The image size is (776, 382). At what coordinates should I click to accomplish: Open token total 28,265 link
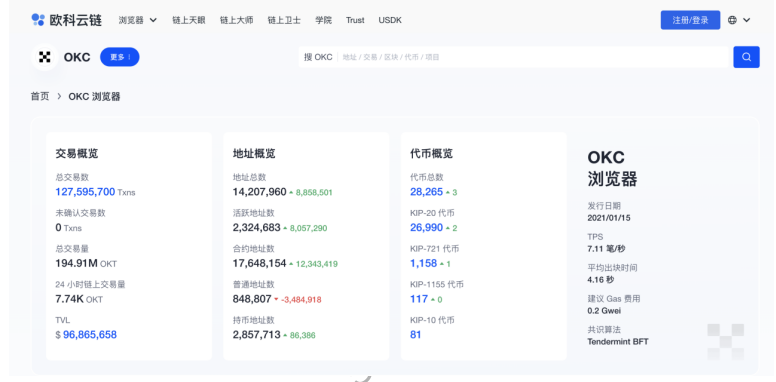click(427, 192)
